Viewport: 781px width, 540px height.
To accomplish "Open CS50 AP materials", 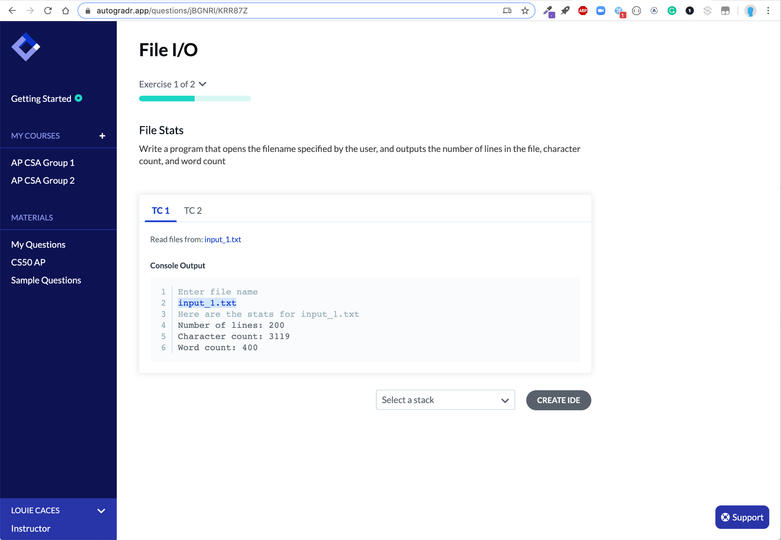I will click(28, 263).
